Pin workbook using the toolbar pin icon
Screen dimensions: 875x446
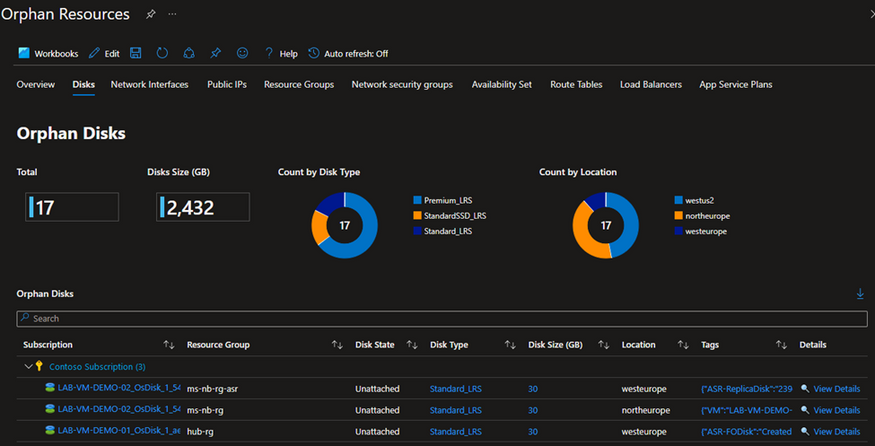coord(216,53)
